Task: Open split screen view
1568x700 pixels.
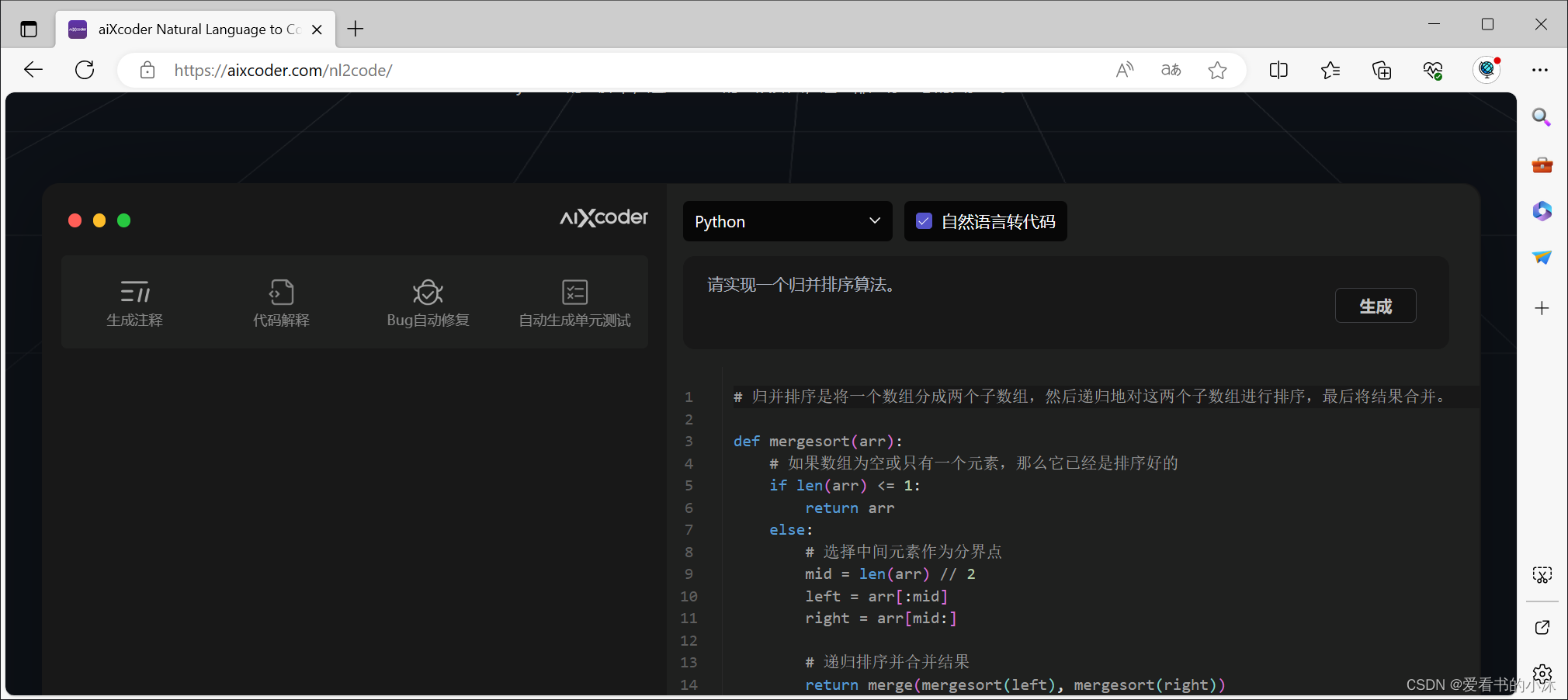Action: pos(1278,70)
